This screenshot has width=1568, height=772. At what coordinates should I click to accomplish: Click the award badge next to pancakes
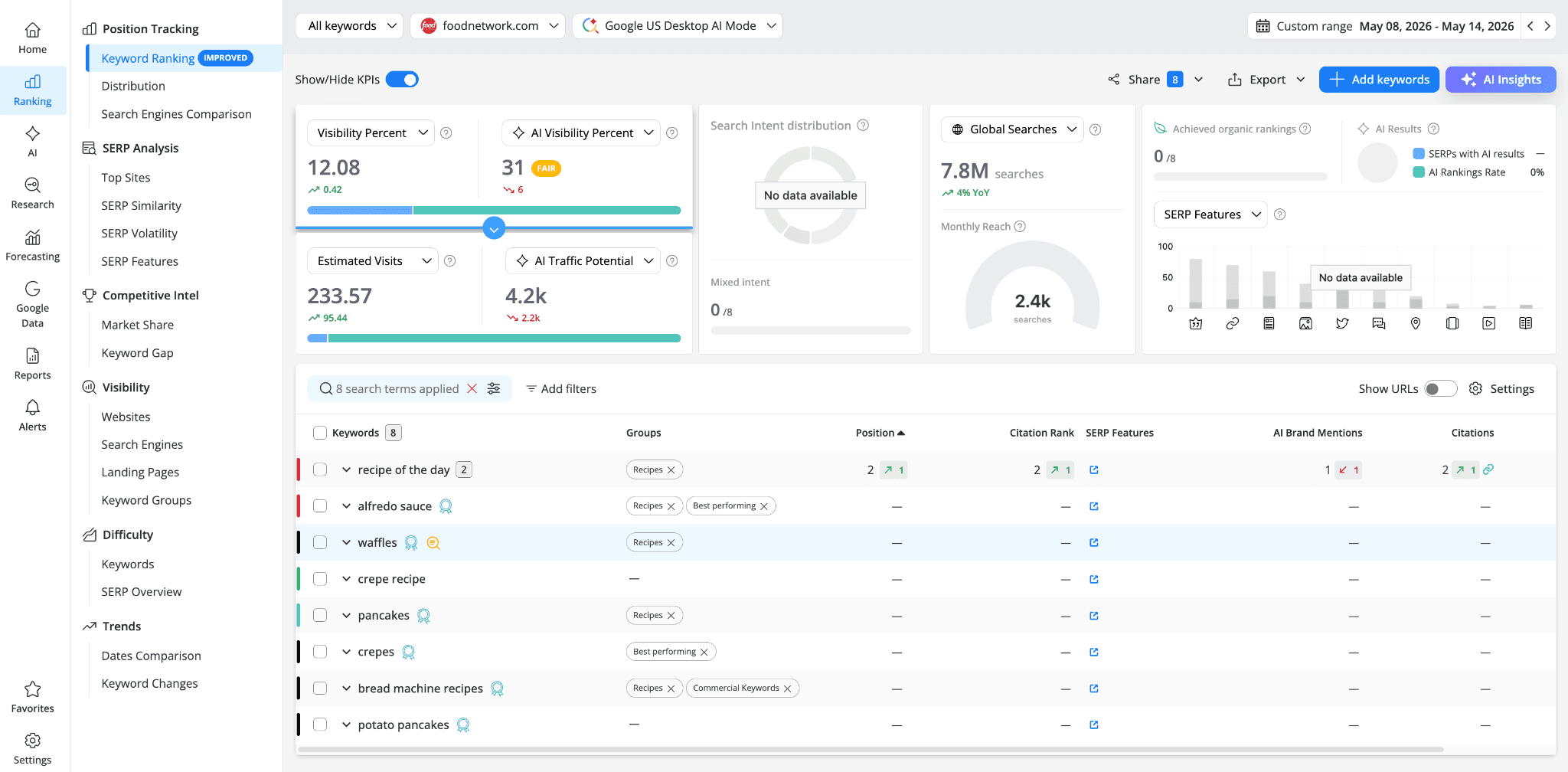tap(423, 616)
